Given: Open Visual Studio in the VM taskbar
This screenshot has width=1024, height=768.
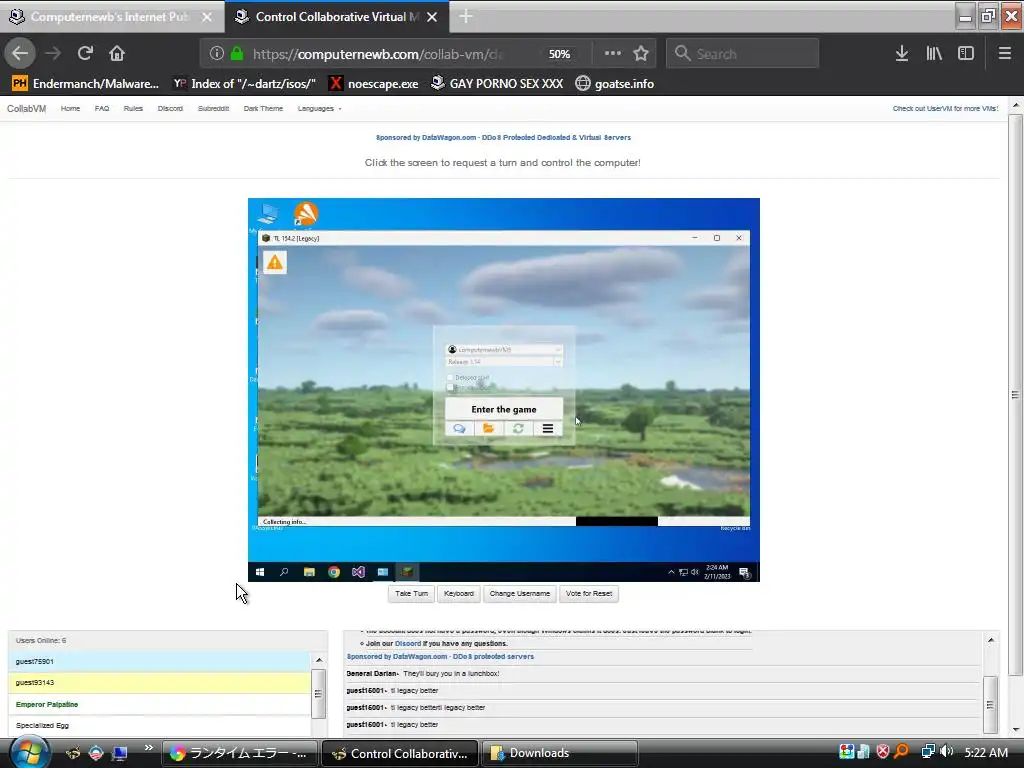Looking at the screenshot, I should (x=358, y=572).
